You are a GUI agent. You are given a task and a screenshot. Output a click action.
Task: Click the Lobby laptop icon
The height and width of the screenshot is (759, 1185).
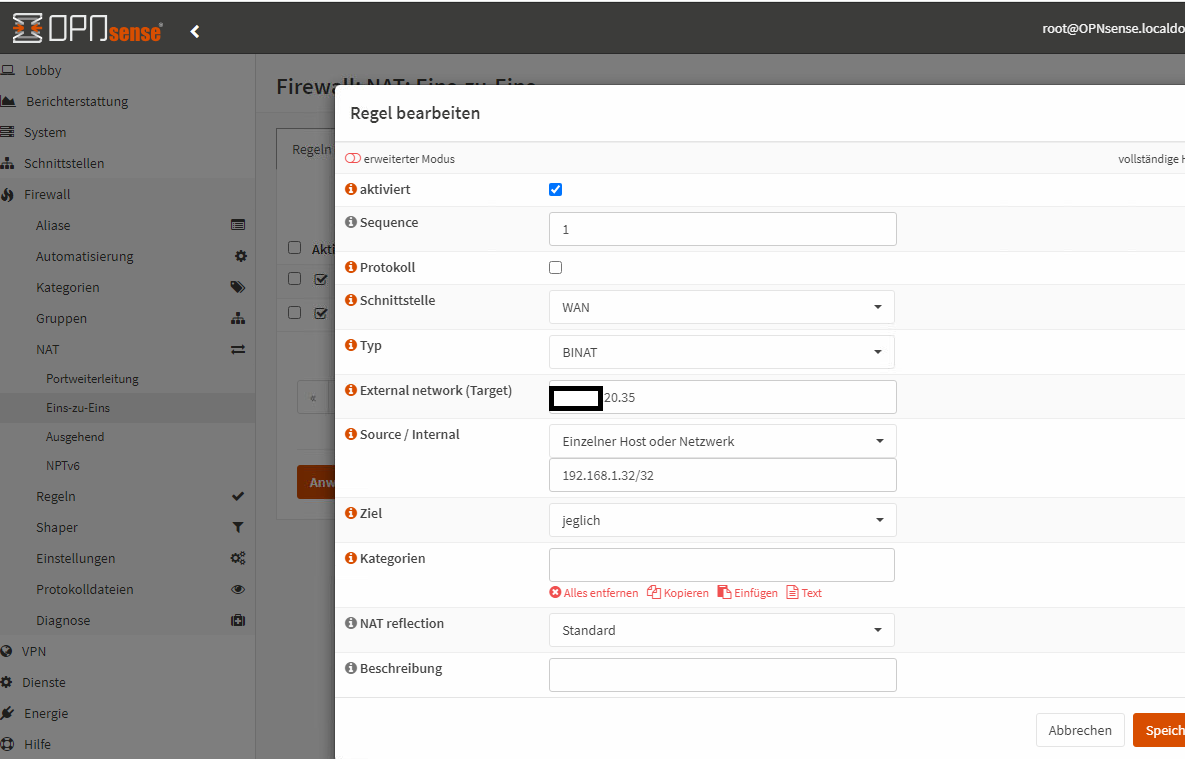(x=8, y=70)
